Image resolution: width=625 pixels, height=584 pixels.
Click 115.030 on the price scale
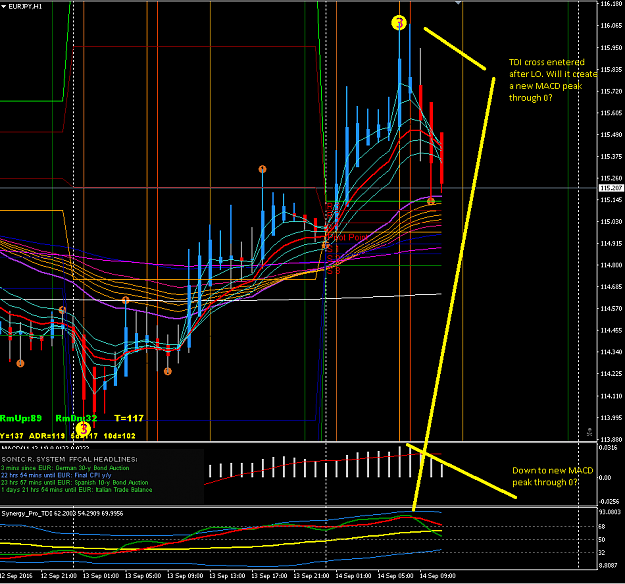click(611, 222)
